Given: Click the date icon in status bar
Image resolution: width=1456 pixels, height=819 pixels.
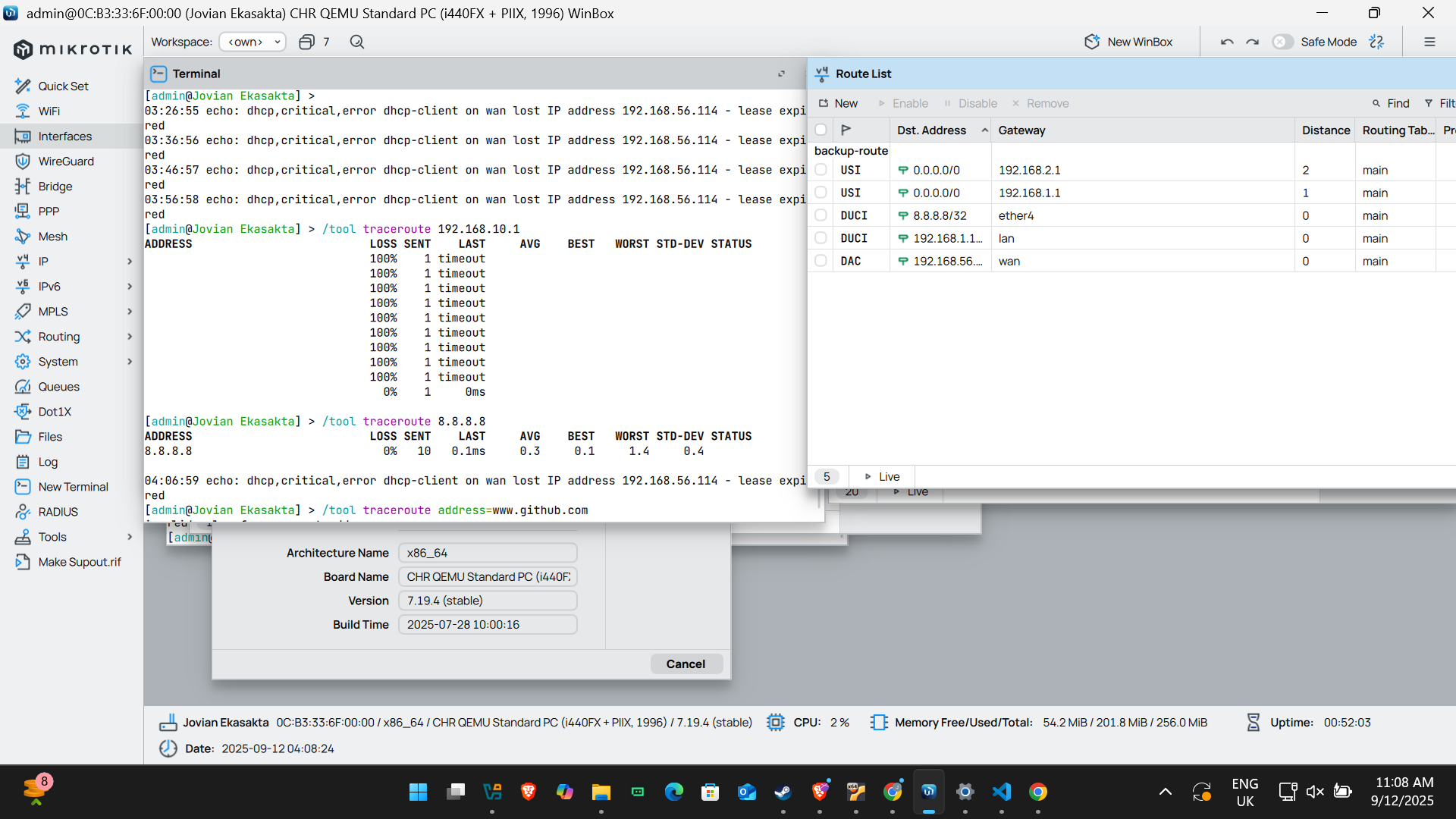Looking at the screenshot, I should (168, 748).
